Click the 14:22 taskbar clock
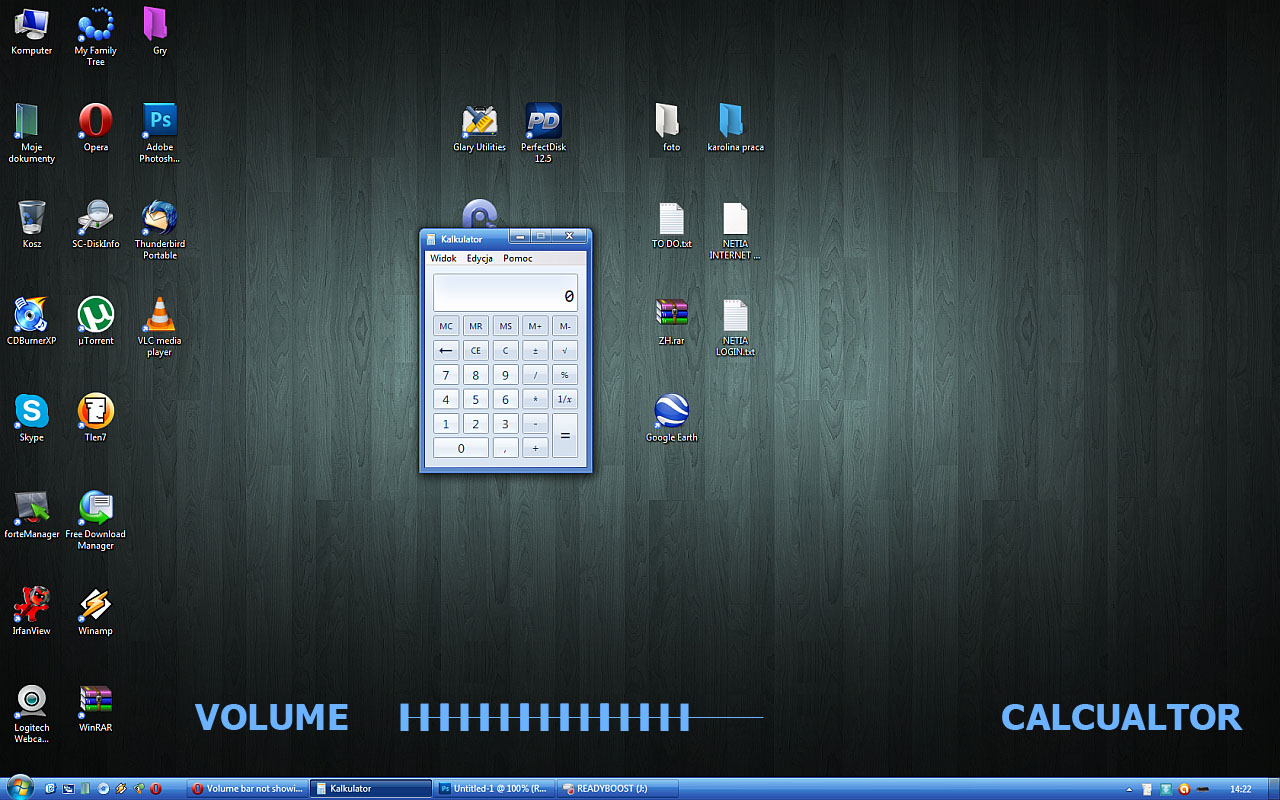 [x=1241, y=789]
